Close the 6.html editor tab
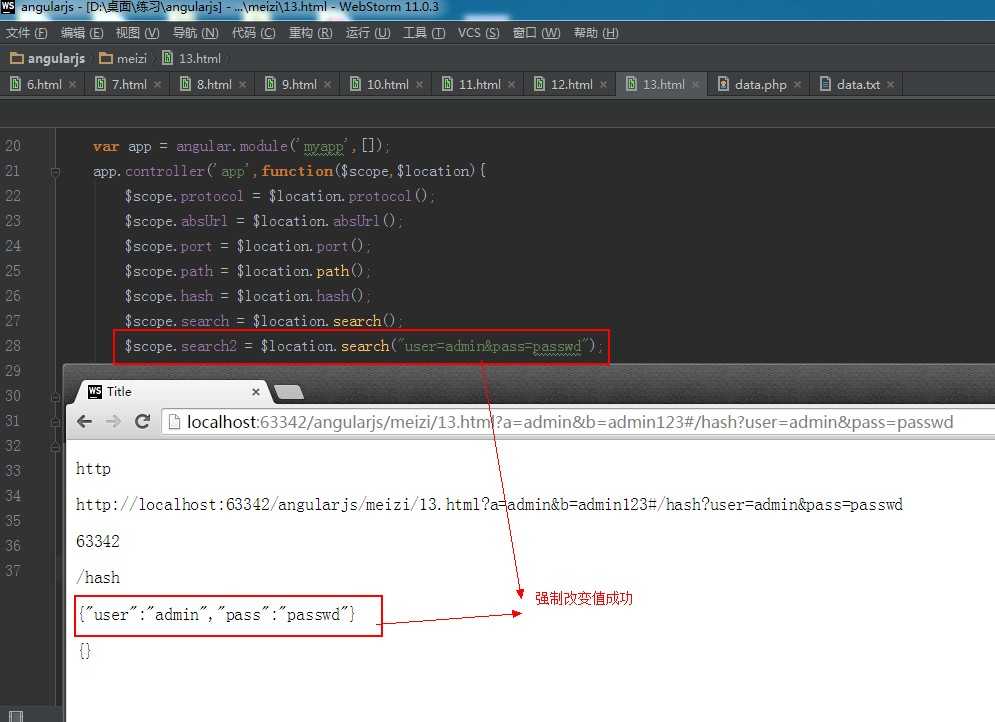The width and height of the screenshot is (995, 722). (72, 84)
